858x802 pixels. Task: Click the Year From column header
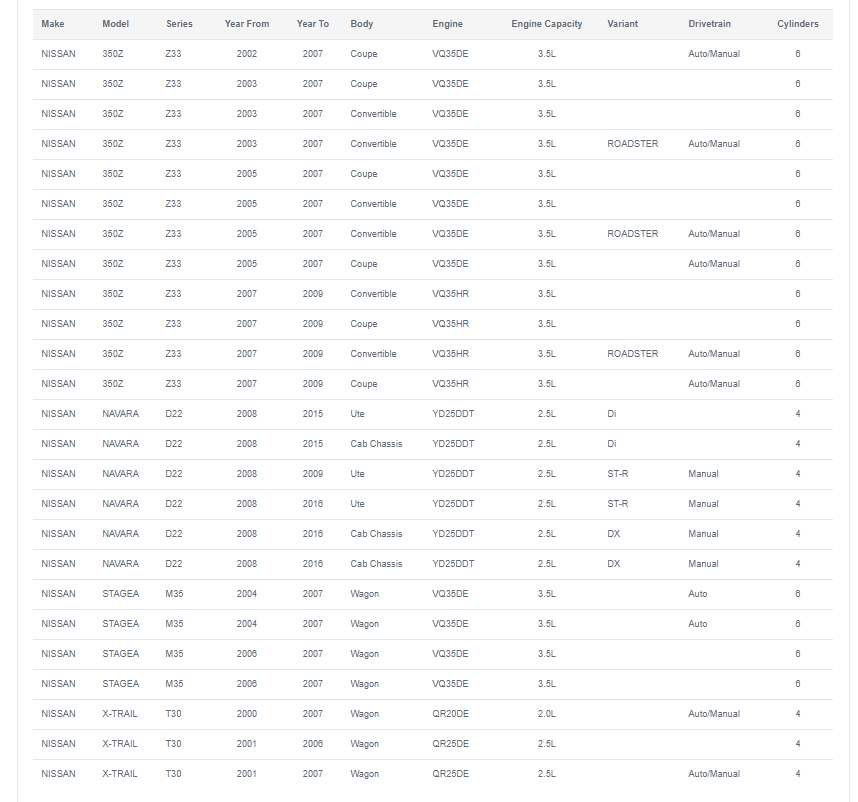click(x=247, y=24)
